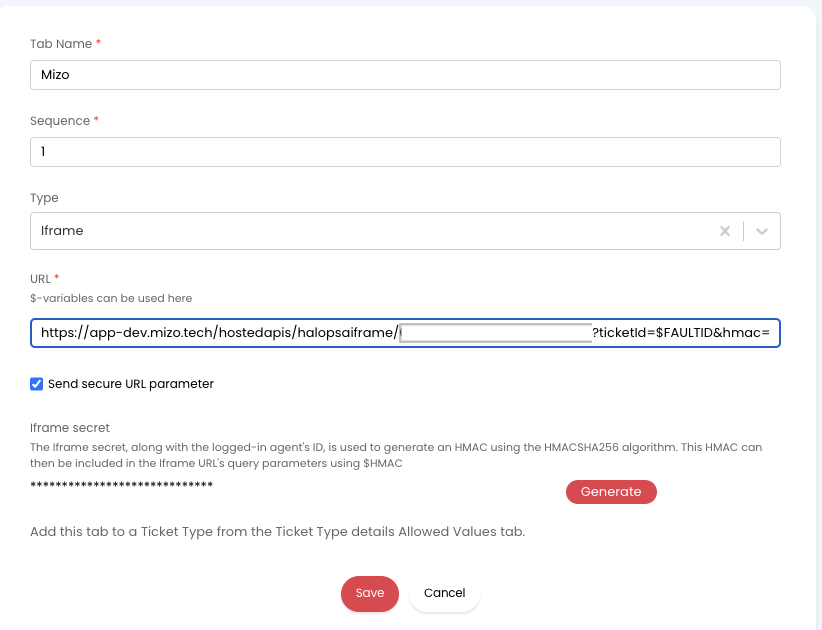Viewport: 822px width, 630px height.
Task: Click the Tab Name field label
Action: point(61,44)
